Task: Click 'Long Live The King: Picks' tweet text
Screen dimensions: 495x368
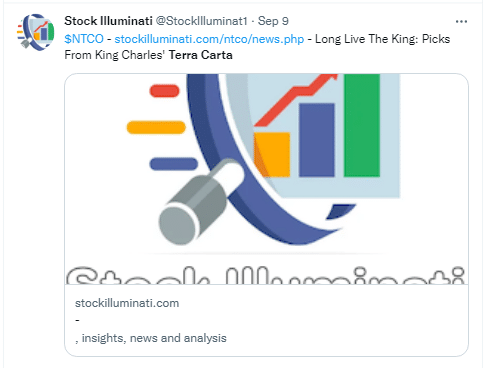Action: [382, 39]
